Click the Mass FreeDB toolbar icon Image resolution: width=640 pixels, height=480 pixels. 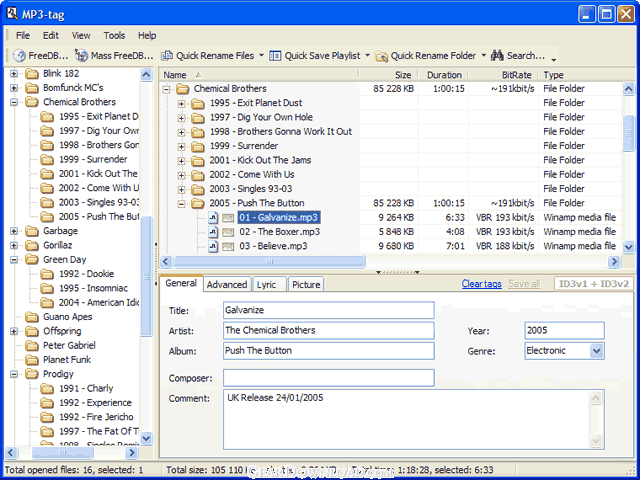tap(81, 56)
